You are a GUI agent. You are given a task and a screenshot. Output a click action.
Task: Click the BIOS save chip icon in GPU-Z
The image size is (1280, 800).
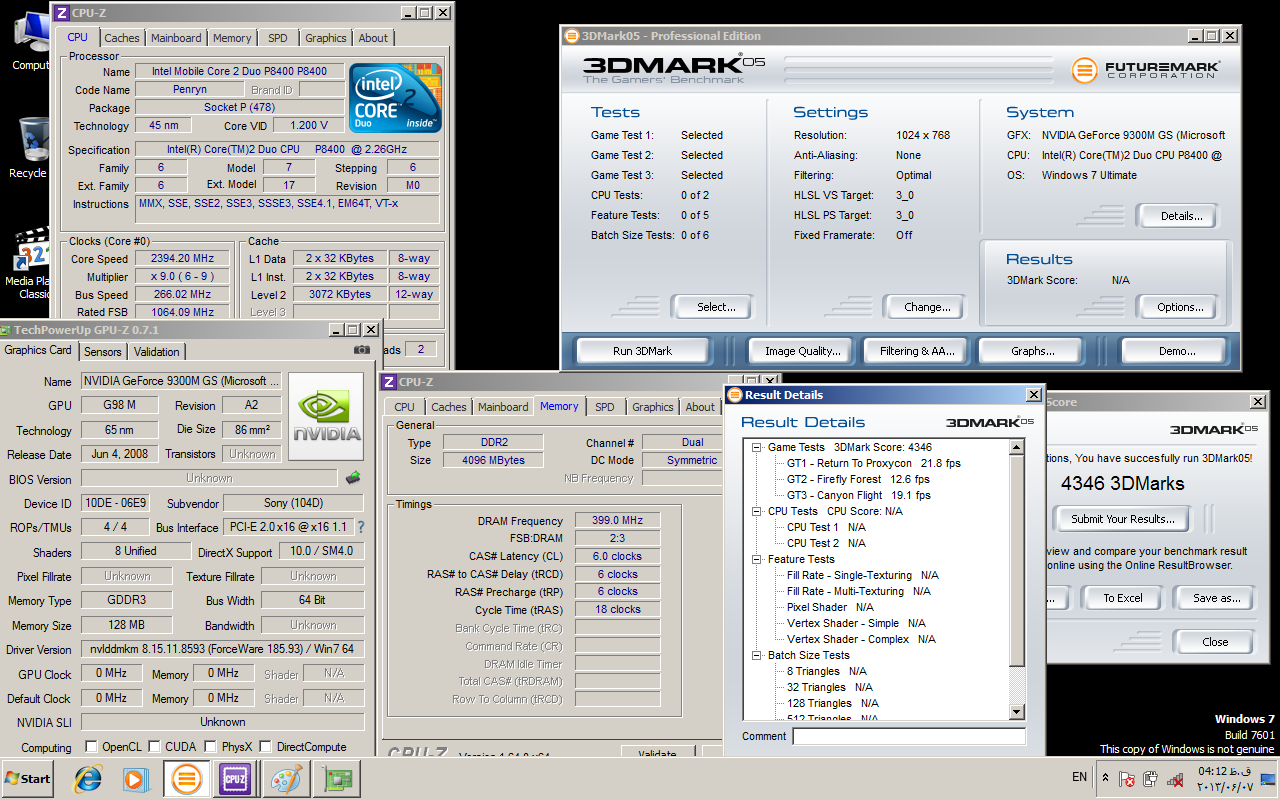coord(353,478)
